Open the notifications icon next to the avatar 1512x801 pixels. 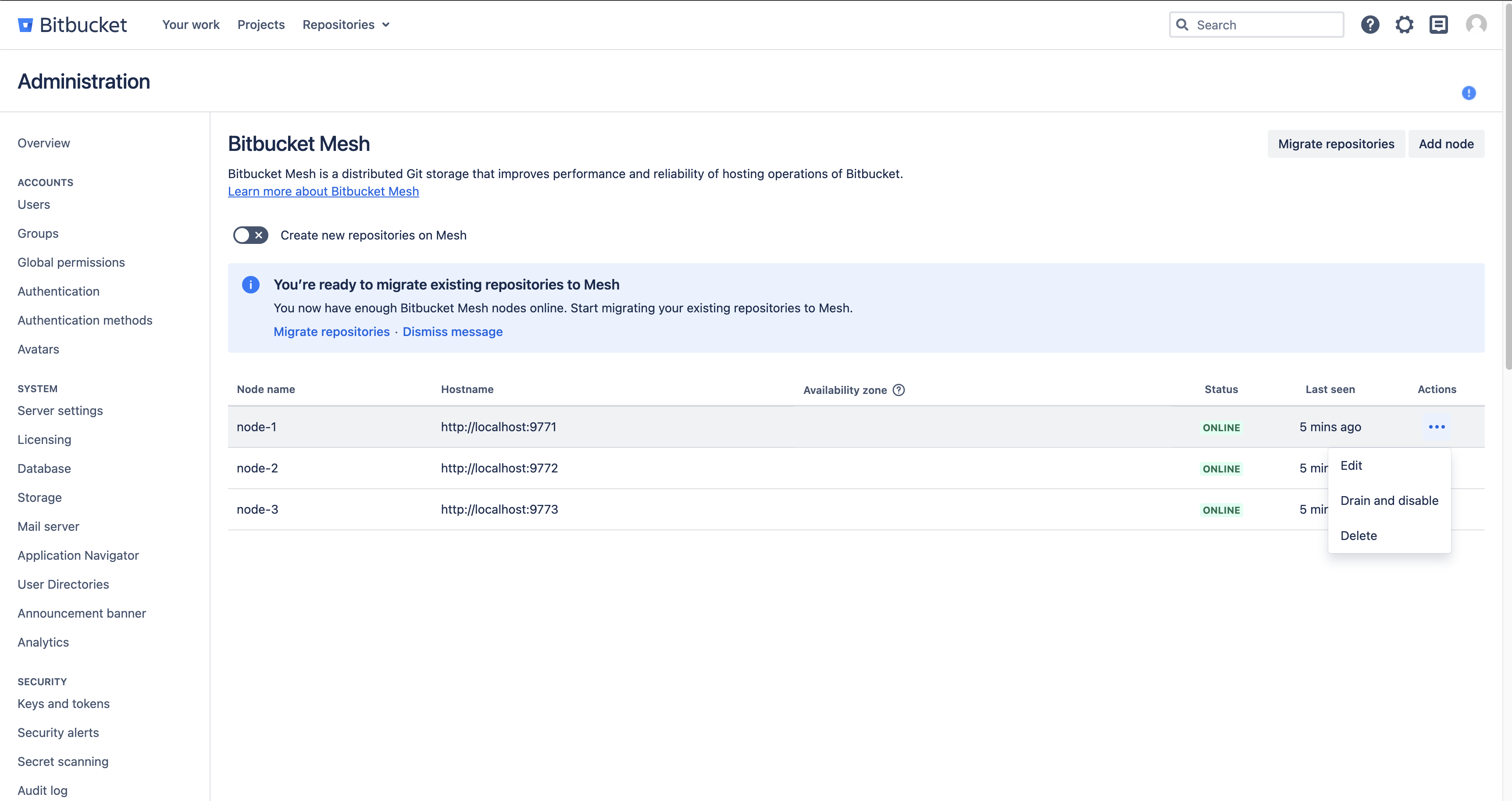(x=1439, y=24)
